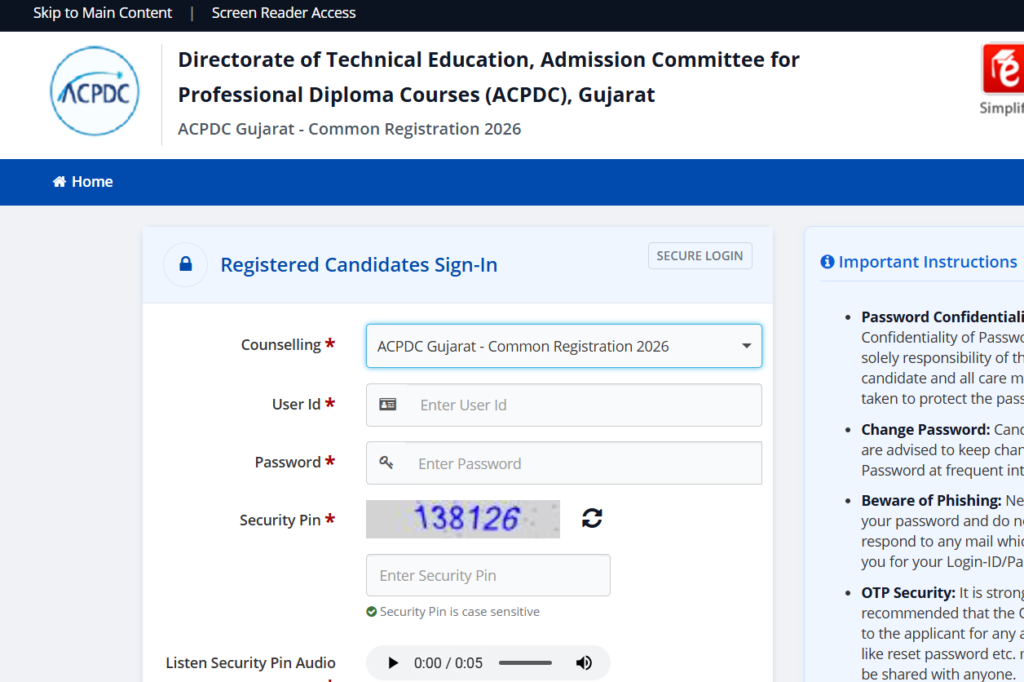Click the ACPDC logo
Image resolution: width=1024 pixels, height=682 pixels.
95,91
